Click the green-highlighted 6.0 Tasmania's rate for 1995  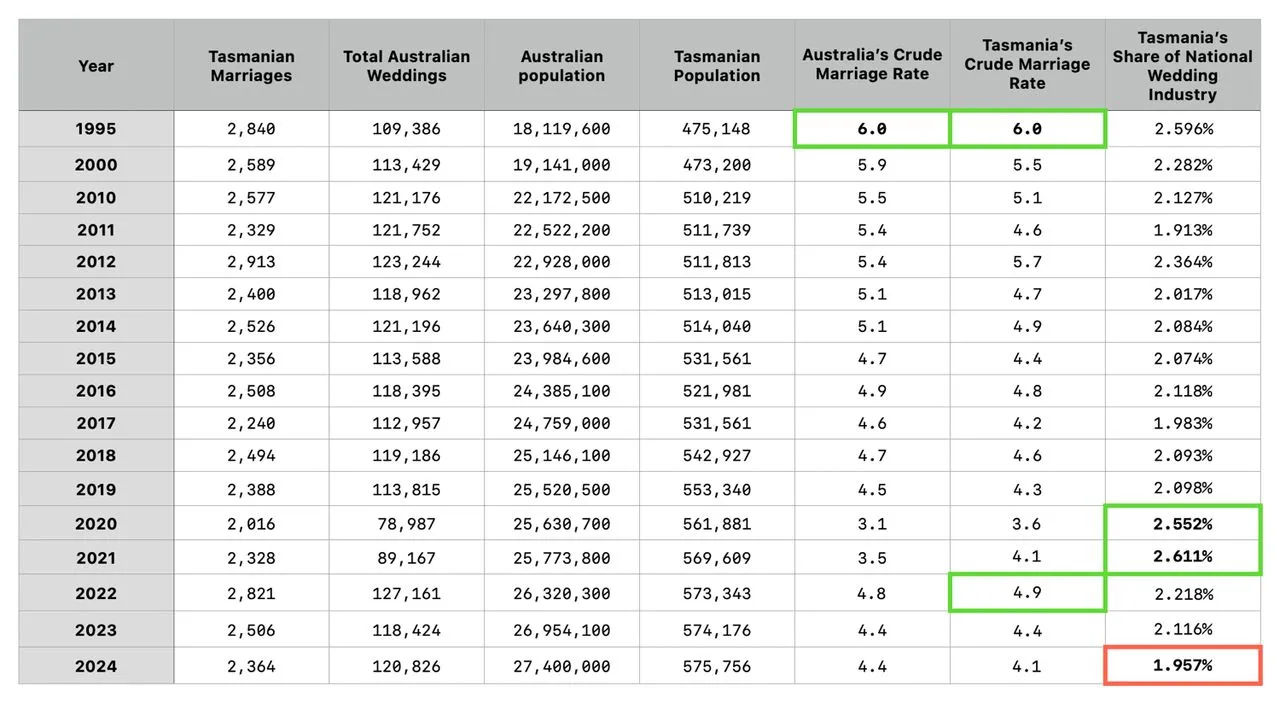(x=1027, y=128)
